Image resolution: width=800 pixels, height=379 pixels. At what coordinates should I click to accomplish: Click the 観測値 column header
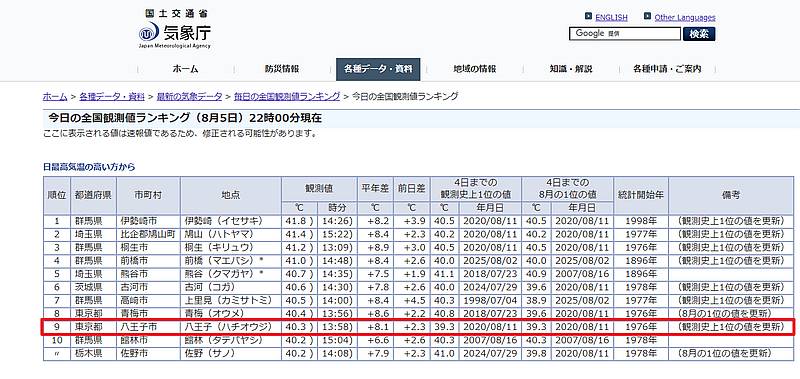click(x=319, y=189)
